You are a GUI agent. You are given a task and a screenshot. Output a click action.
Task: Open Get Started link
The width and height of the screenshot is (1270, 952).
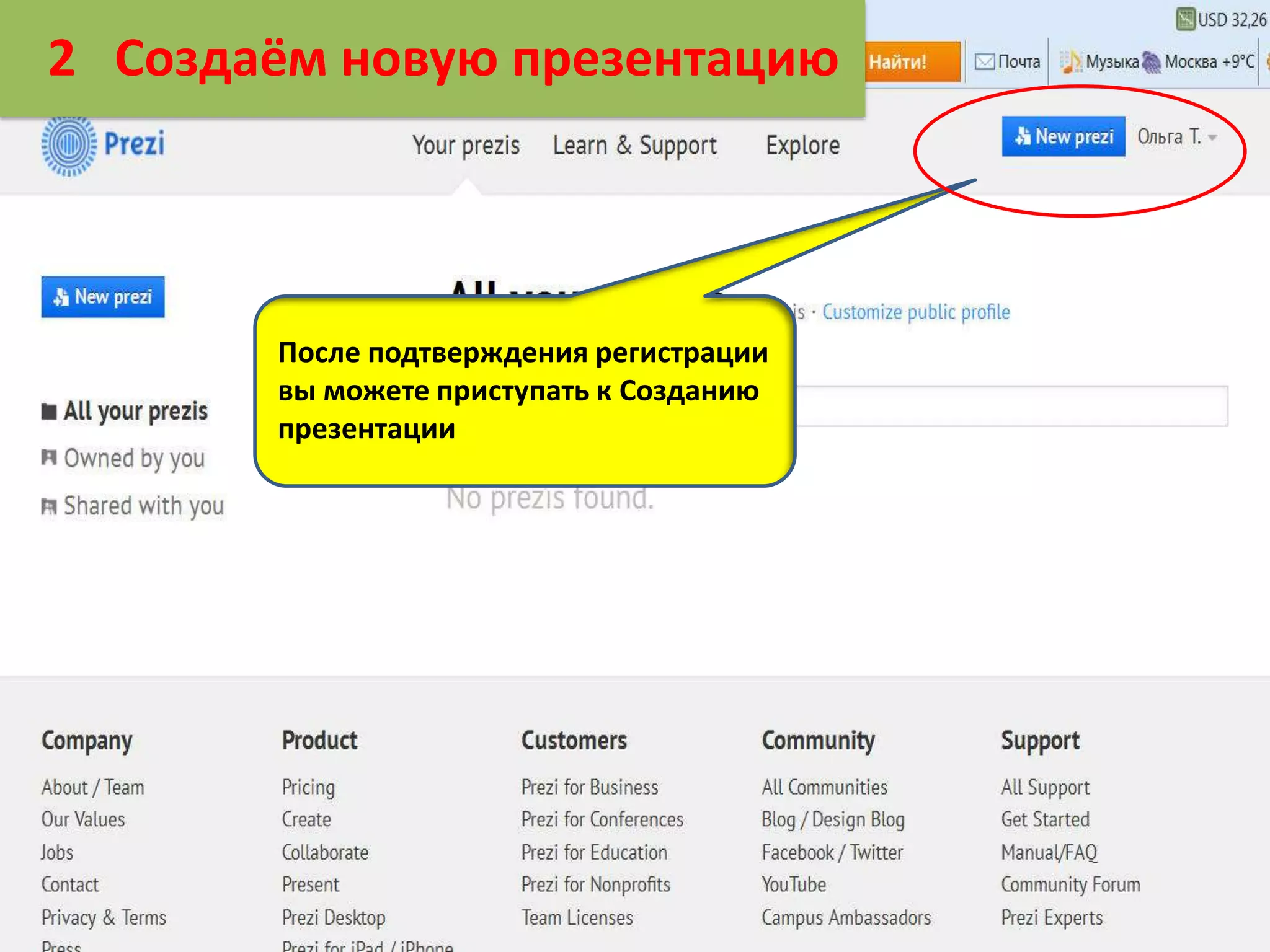[x=1046, y=819]
